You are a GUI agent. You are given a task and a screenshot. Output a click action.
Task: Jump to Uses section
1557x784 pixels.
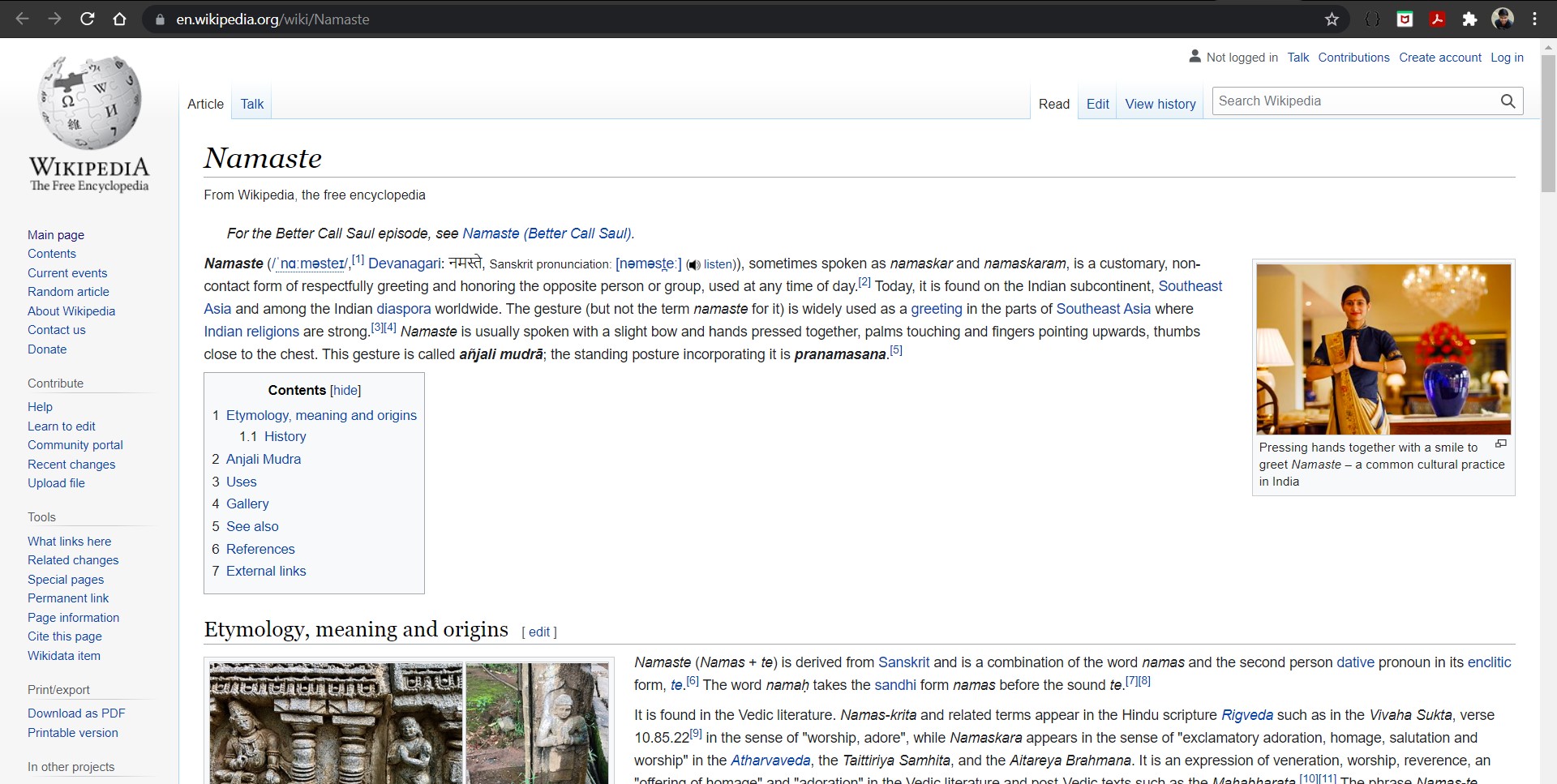point(242,482)
